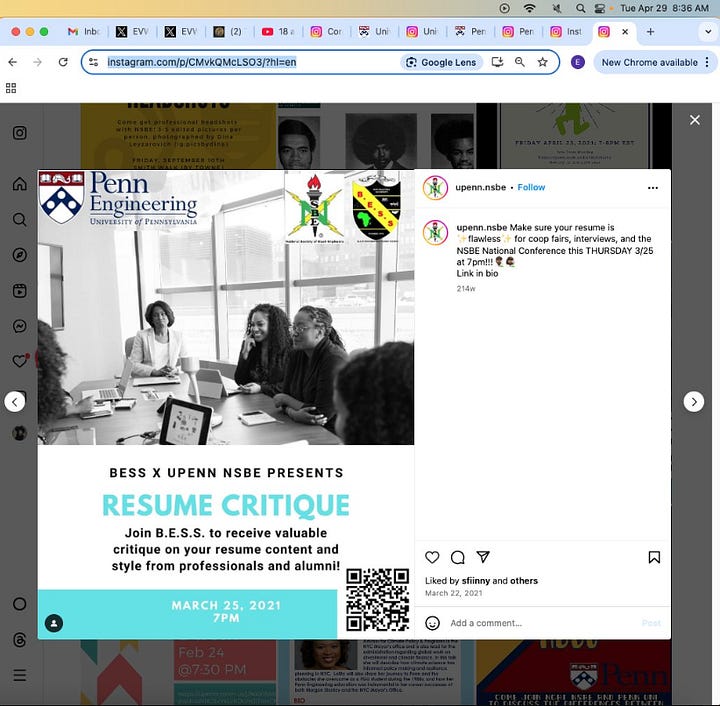Go to Home in Instagram sidebar

pos(19,184)
